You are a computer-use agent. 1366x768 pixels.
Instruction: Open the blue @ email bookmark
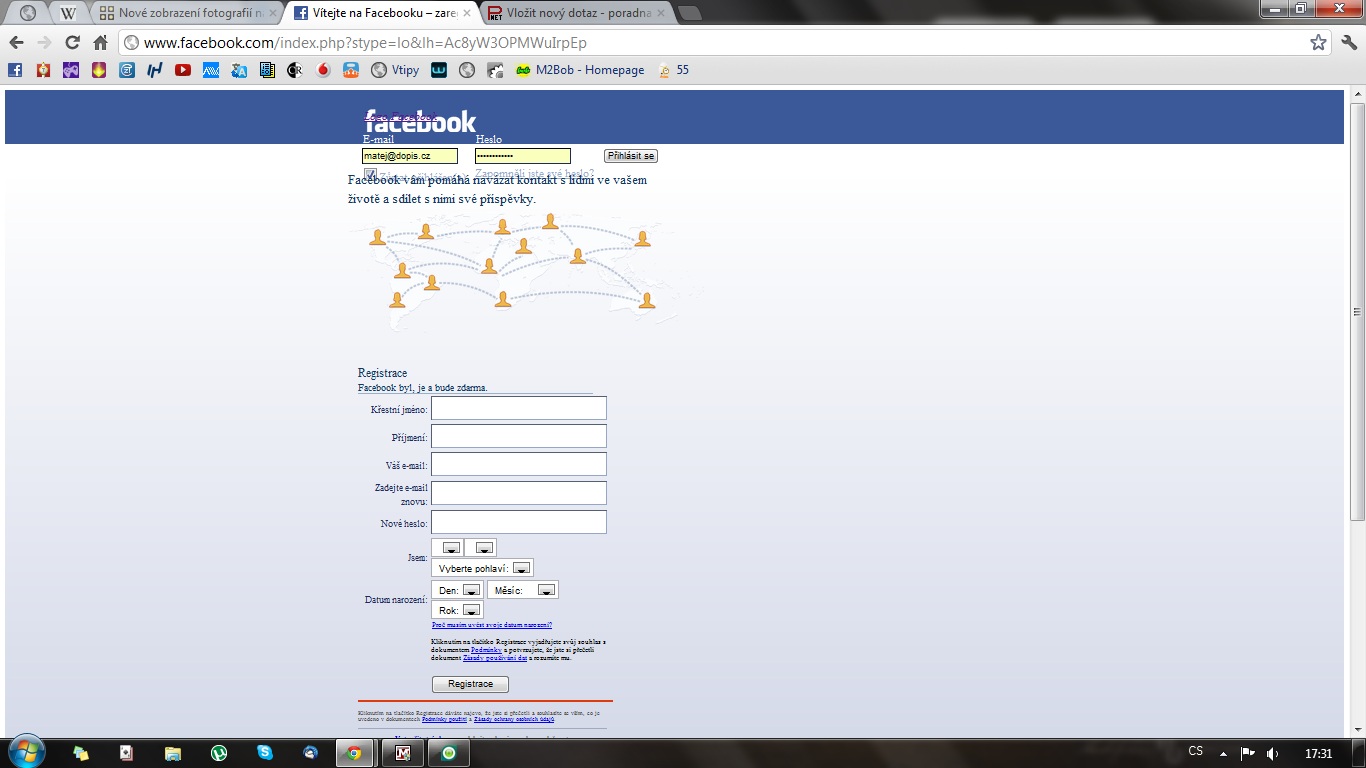[x=127, y=70]
